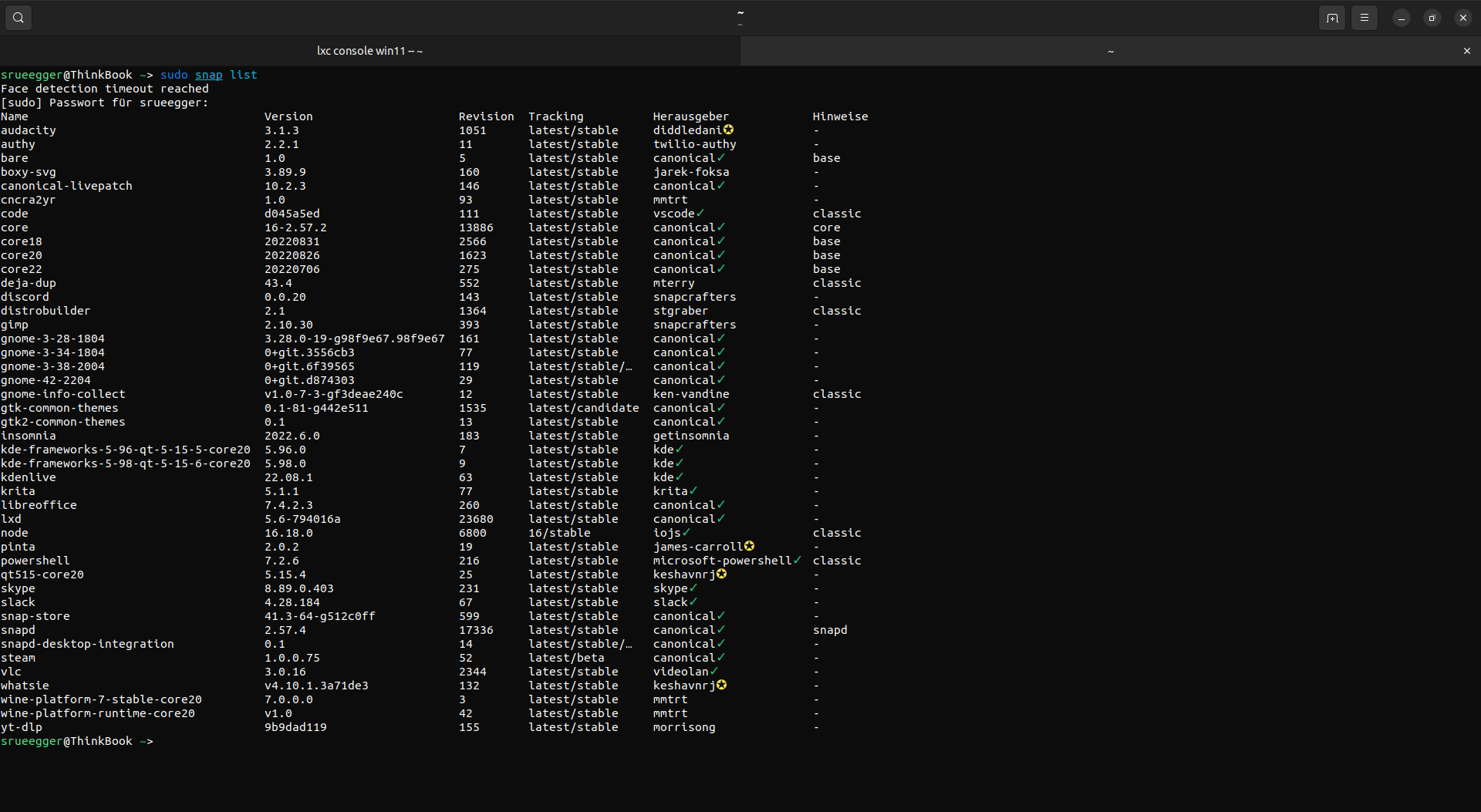Click the 'insomnia' snap name
The image size is (1481, 812).
pos(29,436)
